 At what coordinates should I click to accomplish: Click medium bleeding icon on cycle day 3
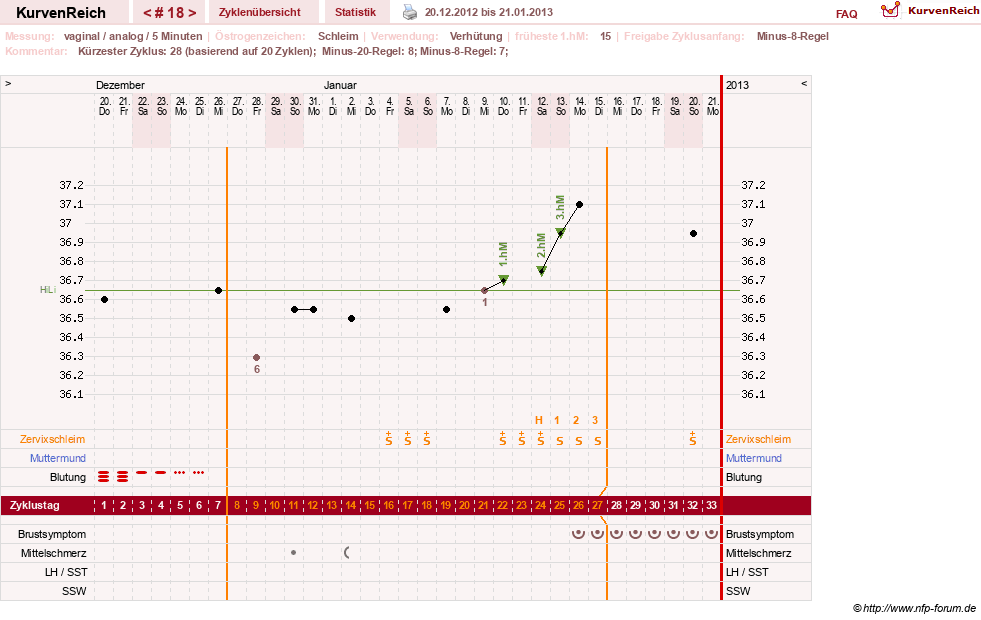point(141,472)
